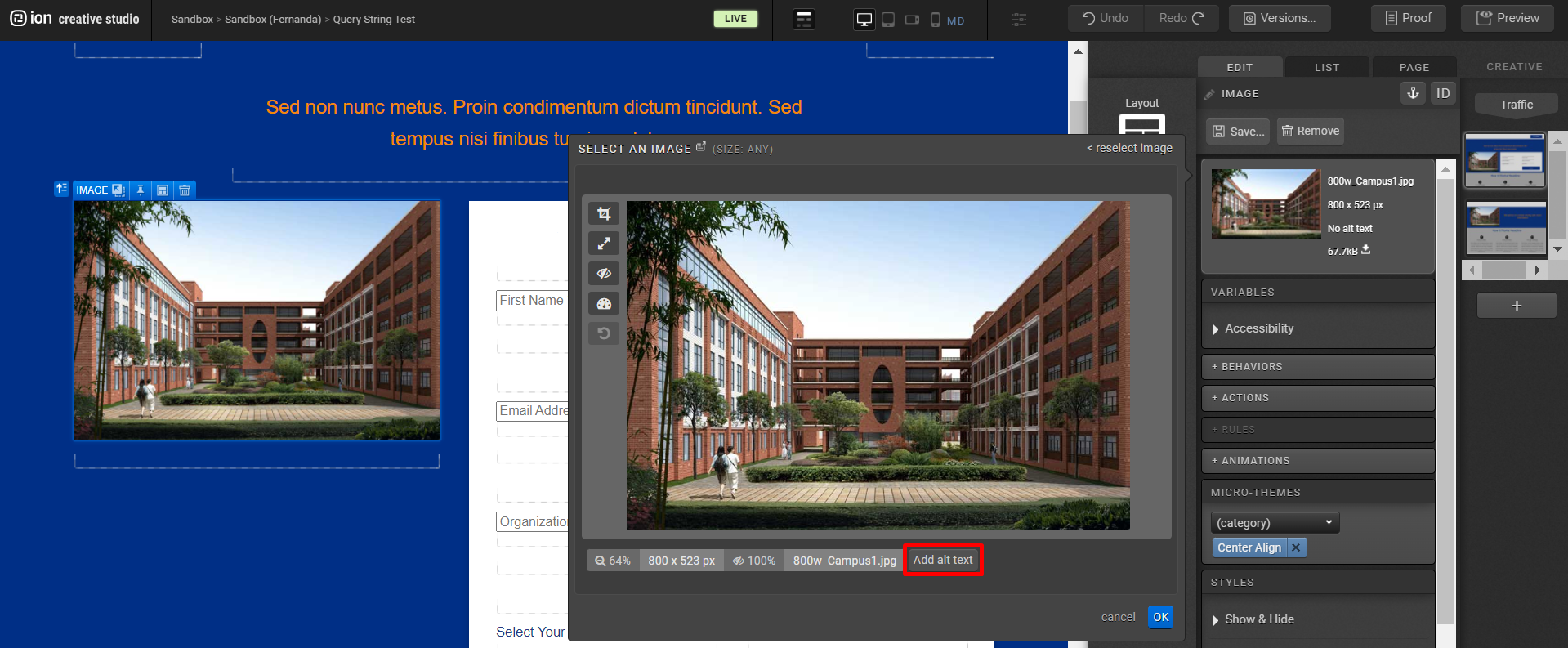This screenshot has width=1568, height=648.
Task: Click the Layout grid icon
Action: click(x=1141, y=125)
